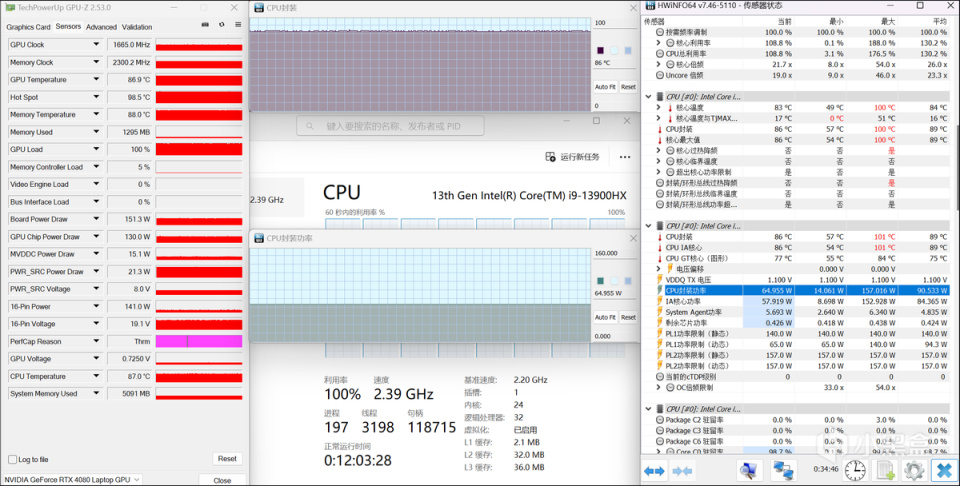Open Validation tab in GPU-Z
Viewport: 960px width, 486px height.
click(x=137, y=27)
